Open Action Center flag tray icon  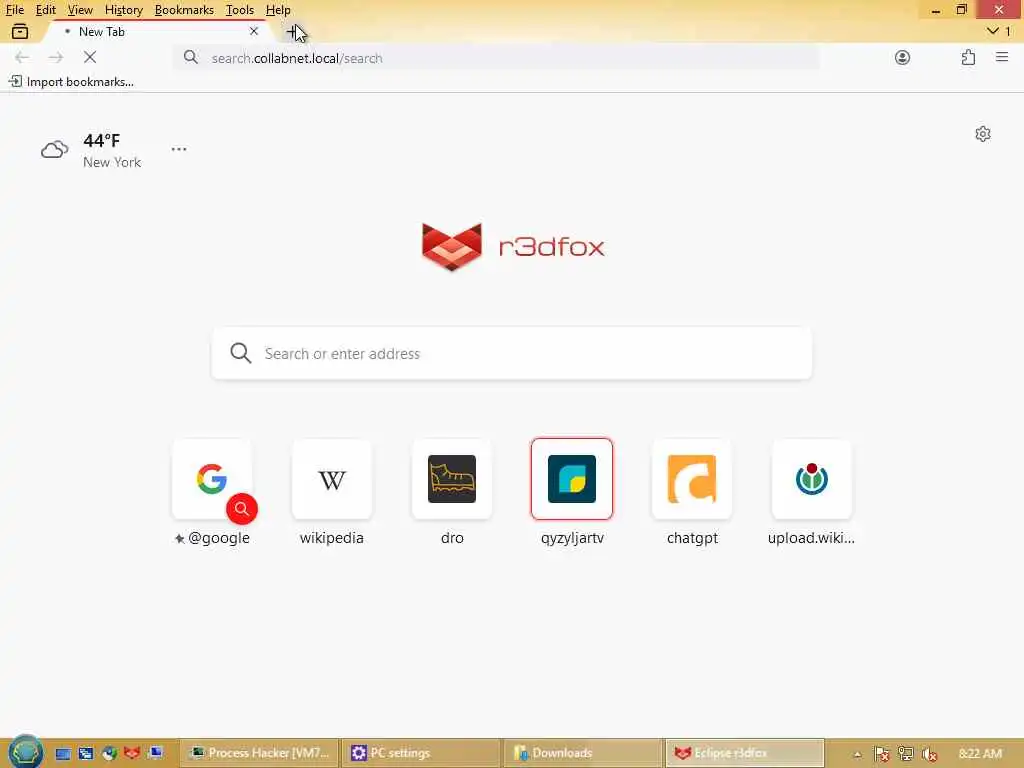click(x=881, y=754)
